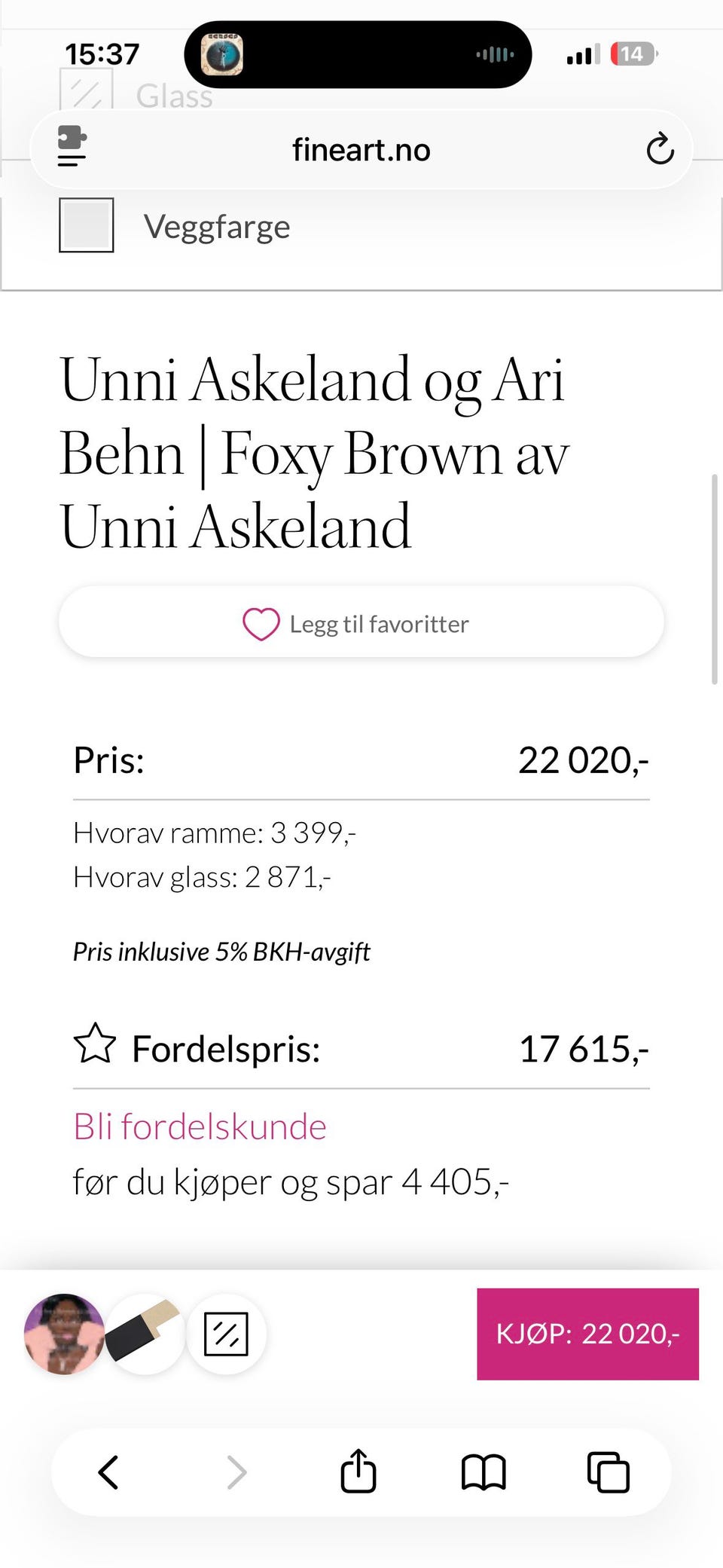Viewport: 723px width, 1568px height.
Task: Select the frame sample thumbnail
Action: point(145,1334)
